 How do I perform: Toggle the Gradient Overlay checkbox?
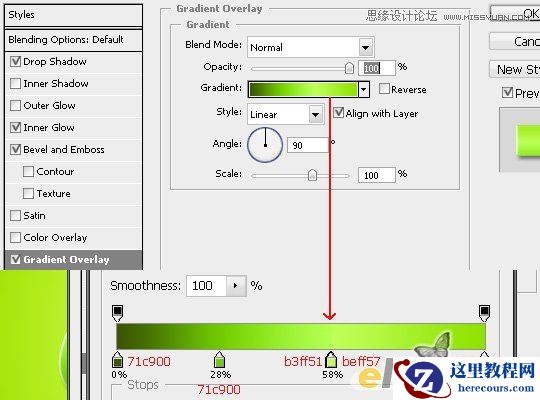click(x=15, y=259)
